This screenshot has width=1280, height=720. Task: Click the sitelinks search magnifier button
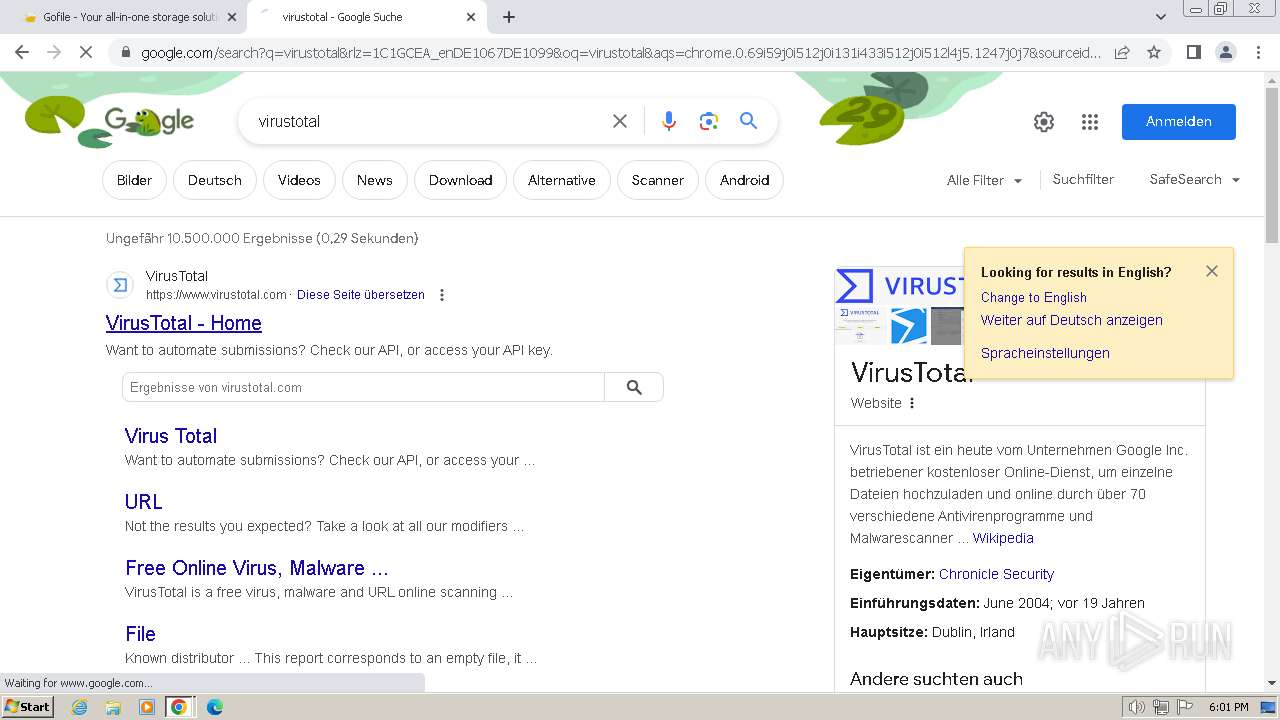pos(634,387)
